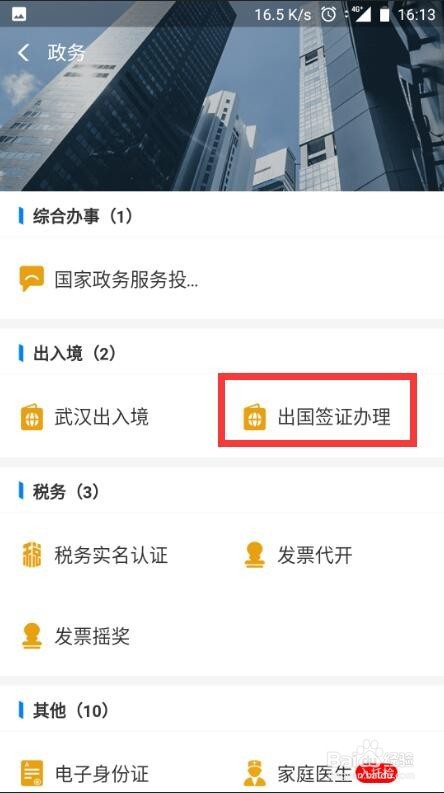444x793 pixels.
Task: Tap the 税务实名认证 tax icon
Action: coord(32,555)
